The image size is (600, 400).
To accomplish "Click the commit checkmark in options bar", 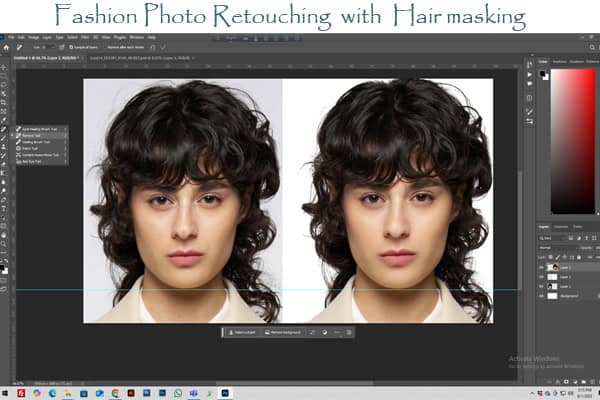I will [163, 47].
